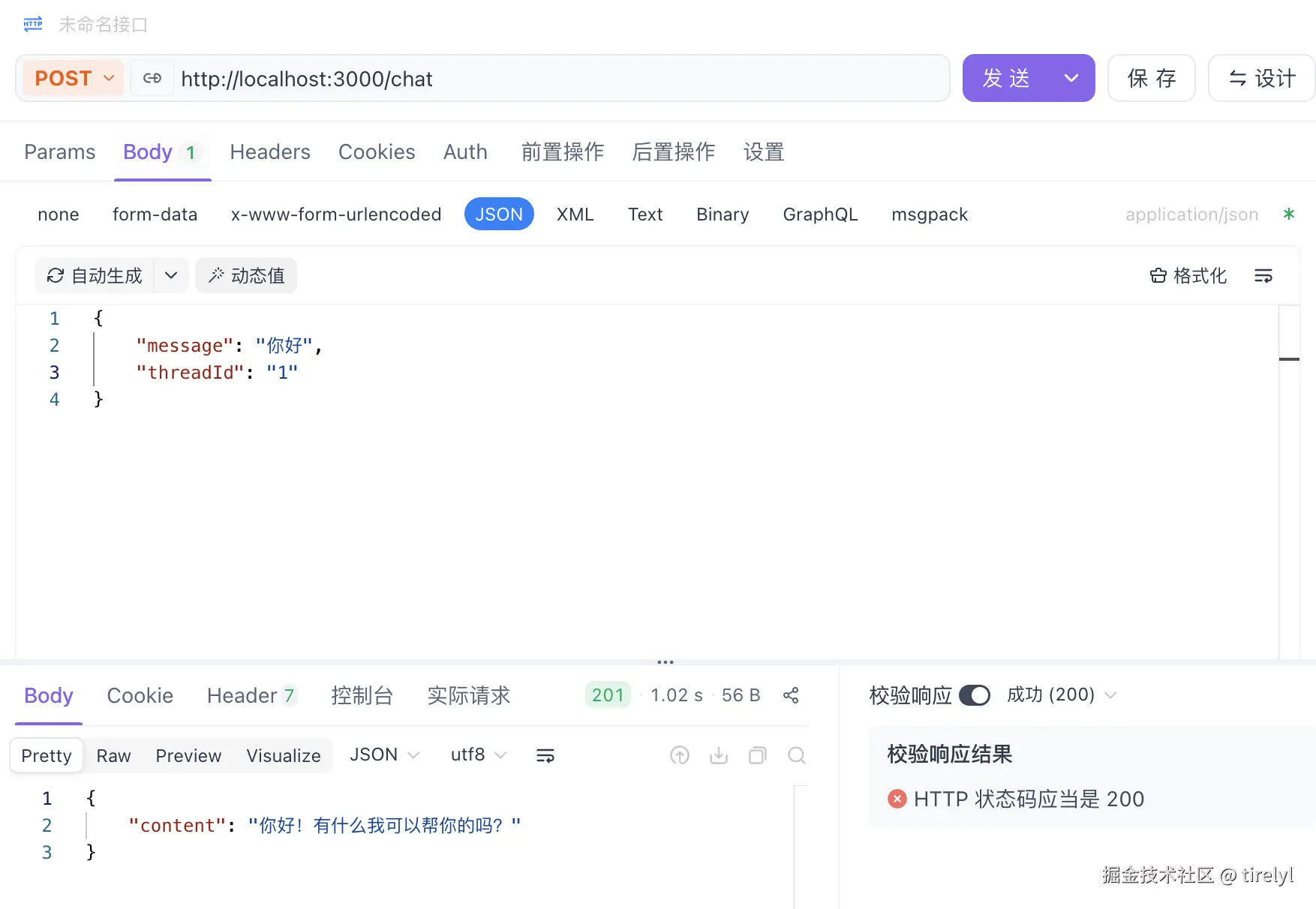The height and width of the screenshot is (909, 1316).
Task: Expand the 自动生成 dropdown arrow
Action: click(x=171, y=276)
